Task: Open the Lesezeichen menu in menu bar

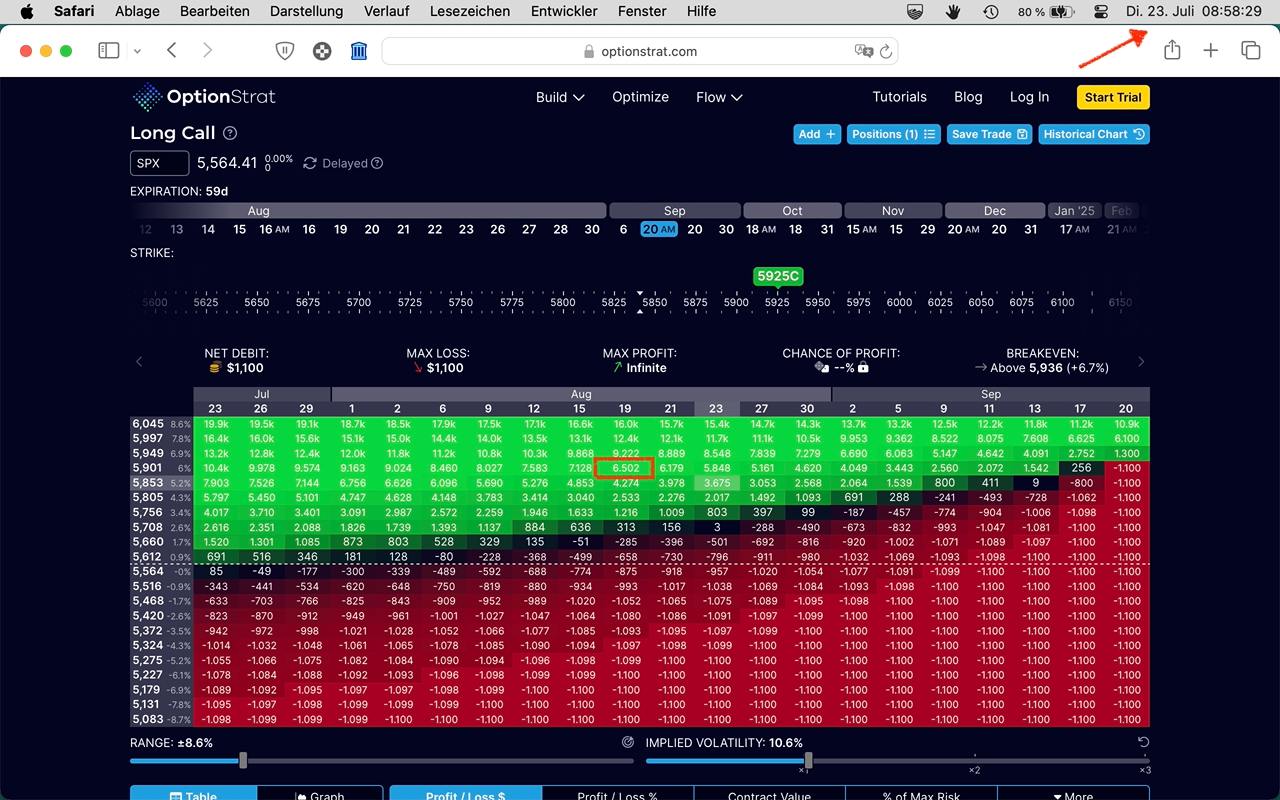Action: (469, 11)
